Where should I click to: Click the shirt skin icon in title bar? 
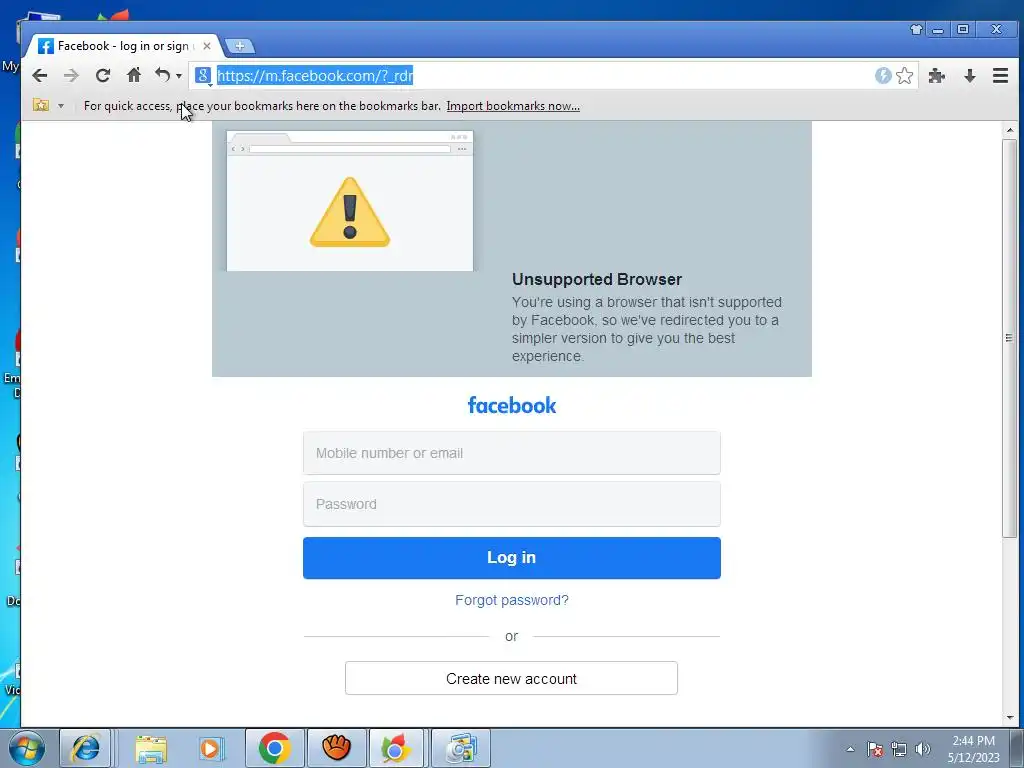(x=916, y=29)
